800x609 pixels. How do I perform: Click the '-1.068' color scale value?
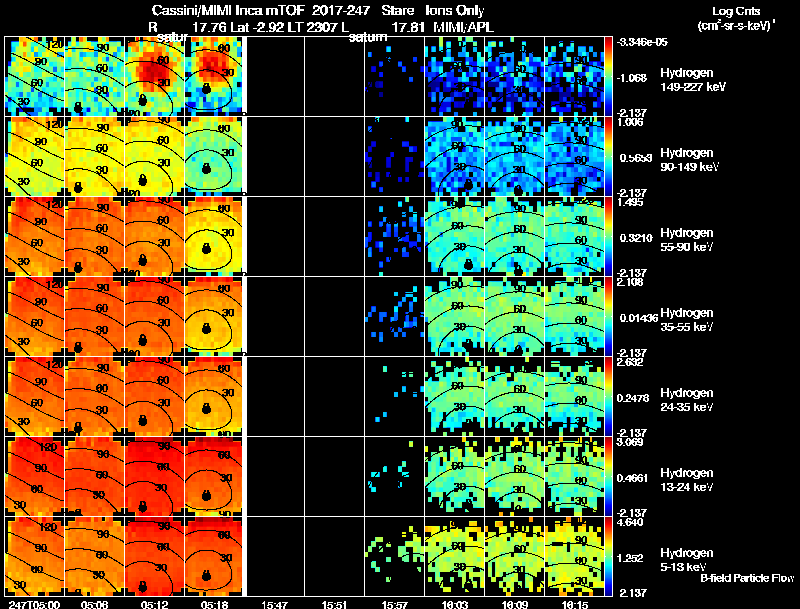click(x=632, y=78)
